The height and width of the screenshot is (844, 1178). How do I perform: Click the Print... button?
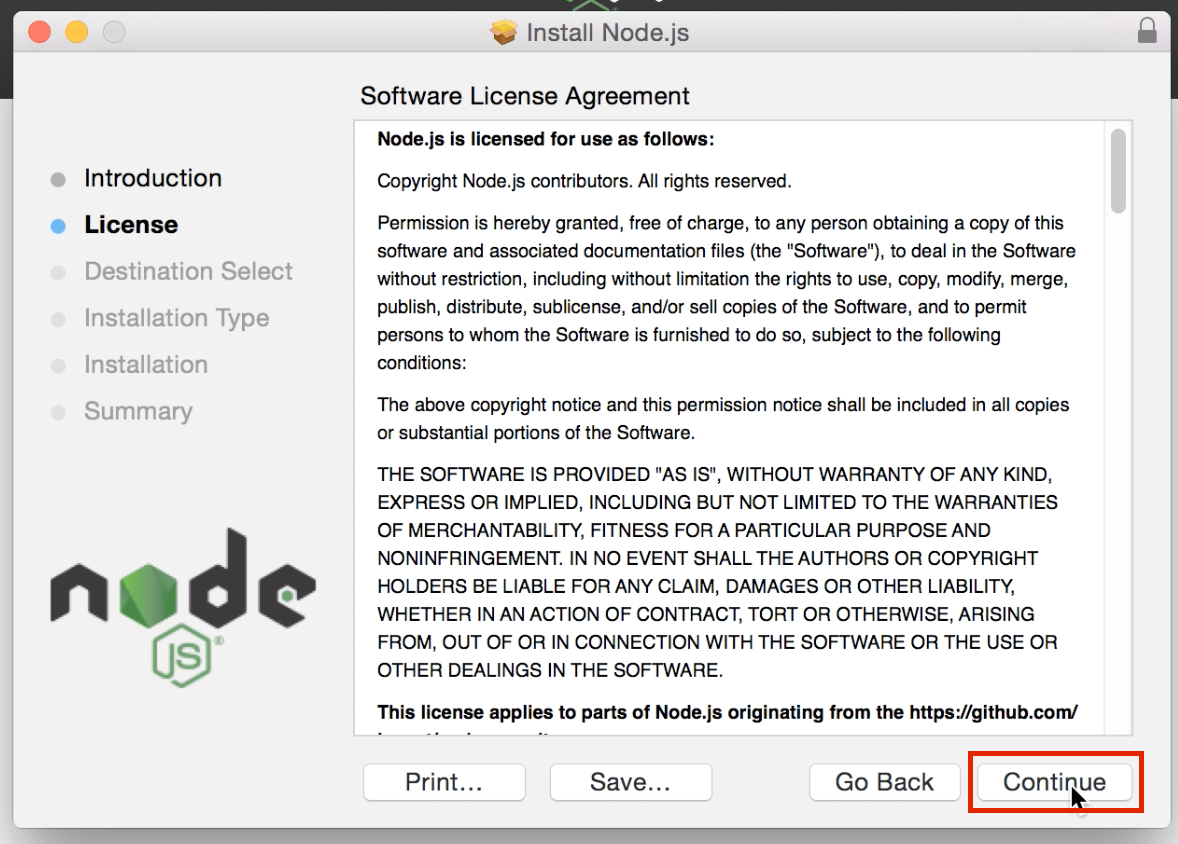444,782
